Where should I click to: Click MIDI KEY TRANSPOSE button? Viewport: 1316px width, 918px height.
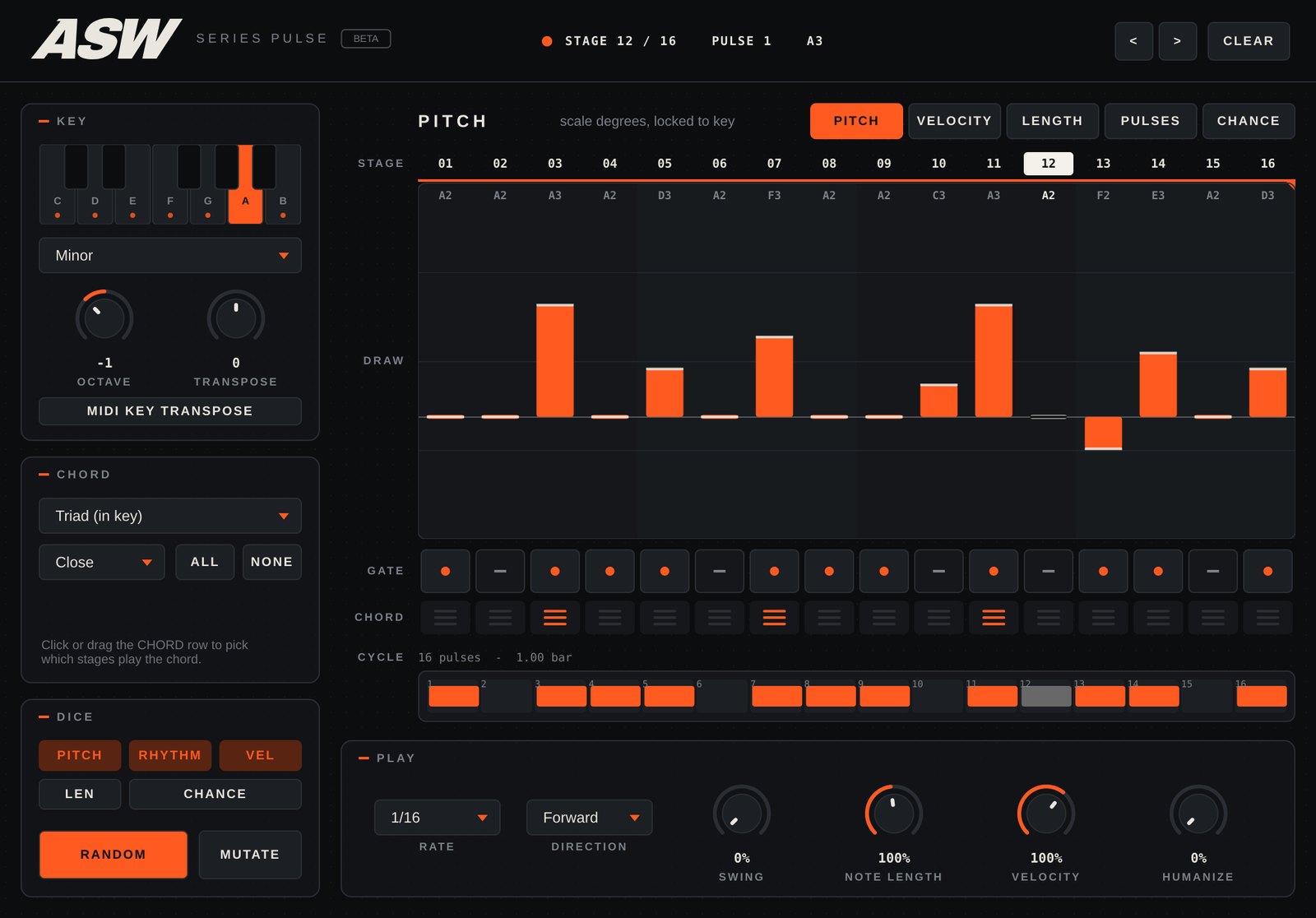click(x=170, y=411)
